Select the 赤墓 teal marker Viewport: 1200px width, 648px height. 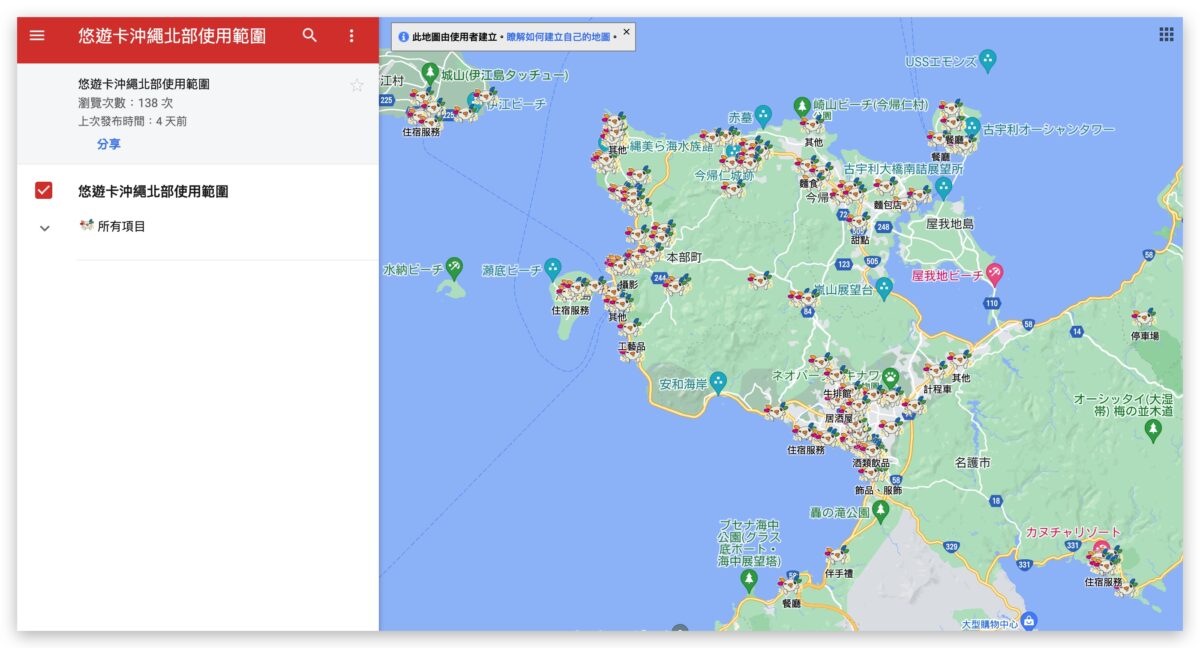pyautogui.click(x=763, y=116)
